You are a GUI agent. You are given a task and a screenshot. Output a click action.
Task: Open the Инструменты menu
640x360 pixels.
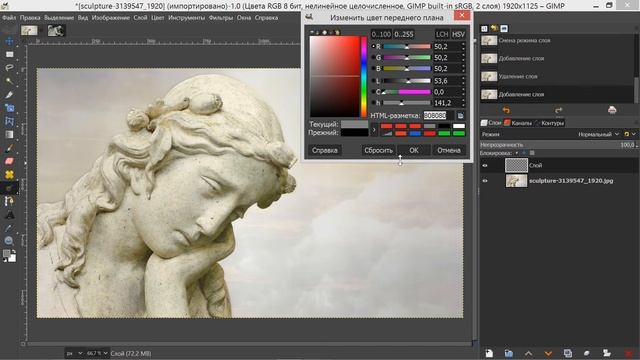tap(187, 18)
